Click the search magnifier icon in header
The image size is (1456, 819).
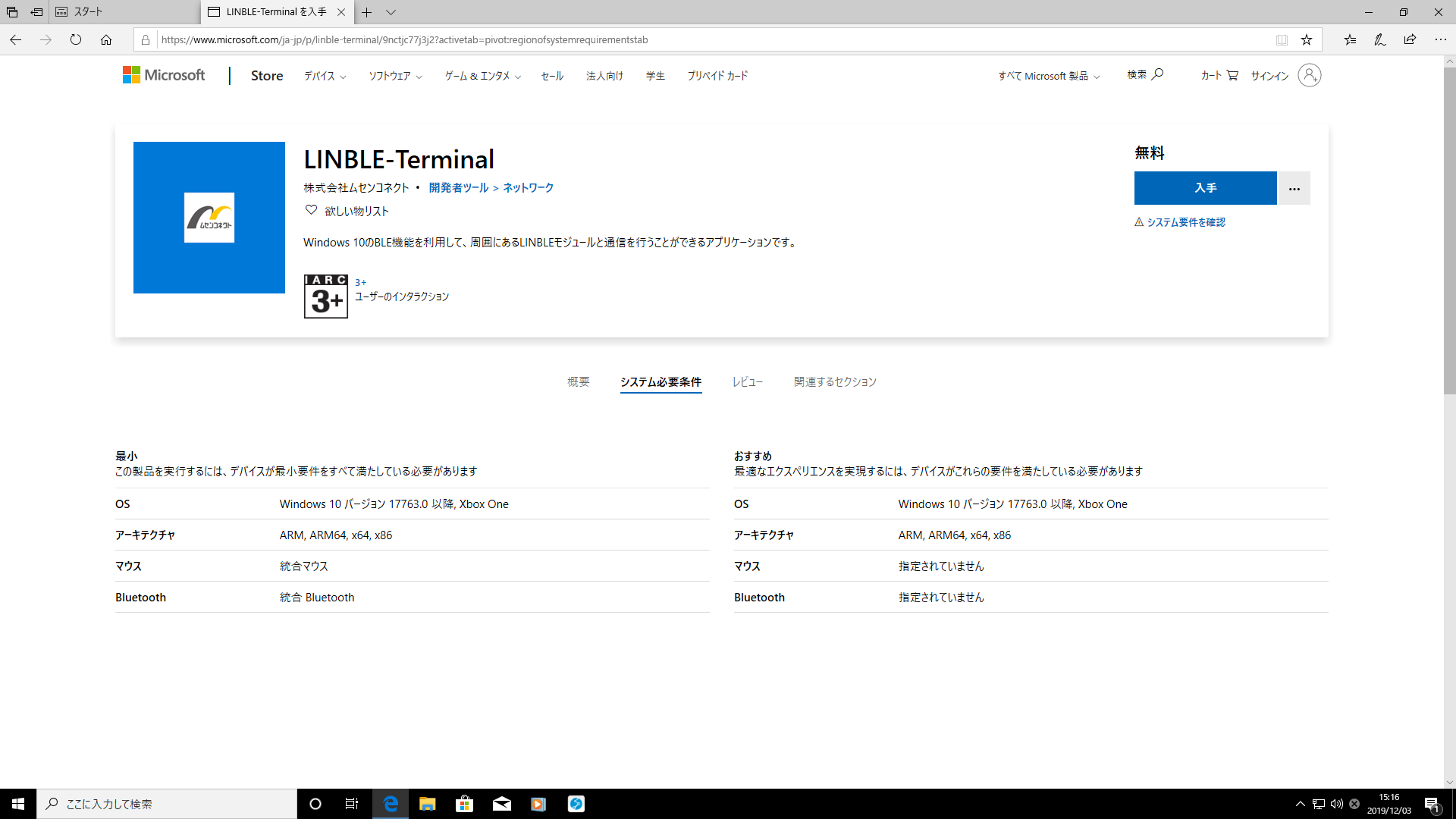1157,74
